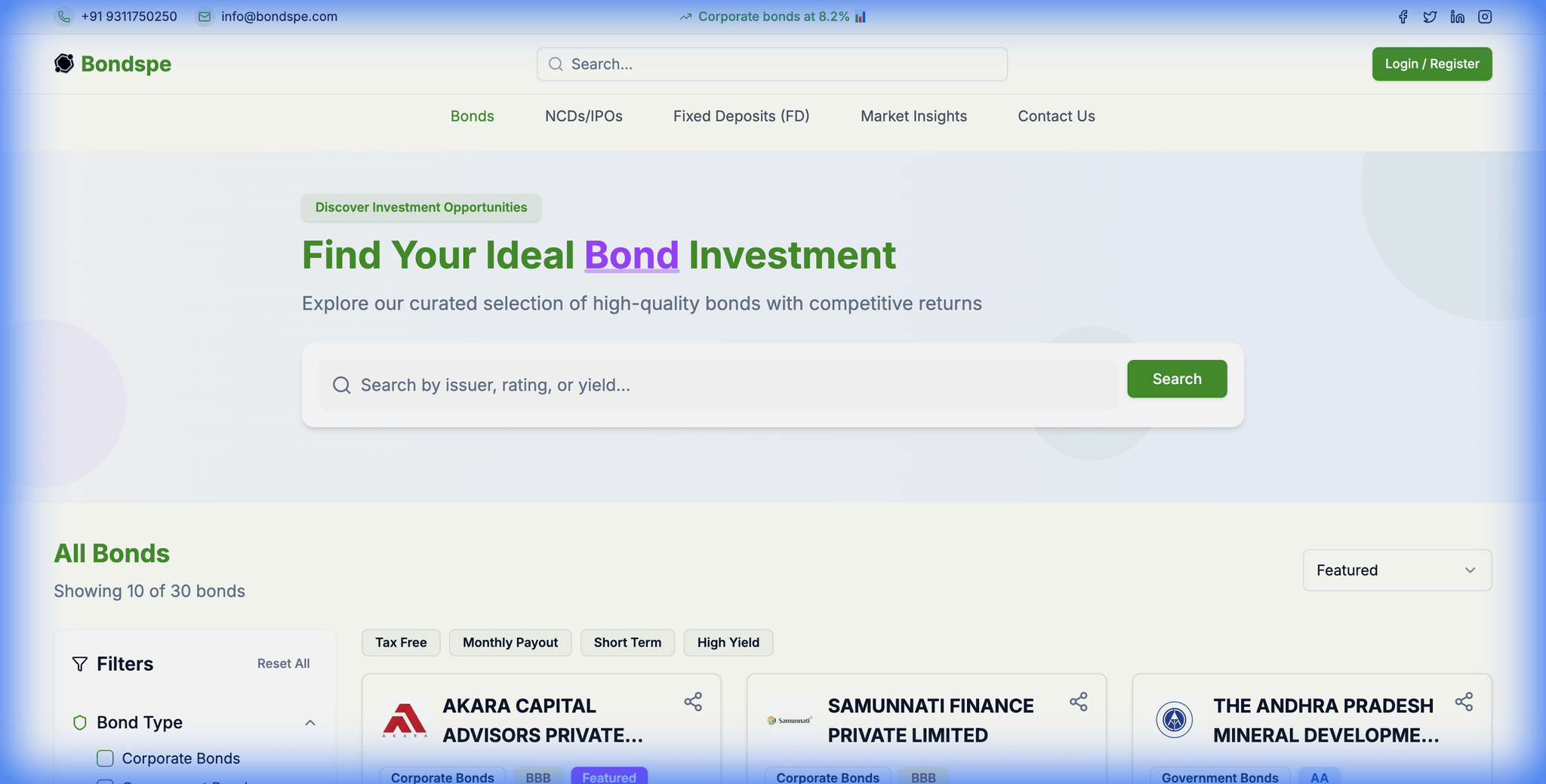
Task: Open the Facebook social icon
Action: (1403, 17)
